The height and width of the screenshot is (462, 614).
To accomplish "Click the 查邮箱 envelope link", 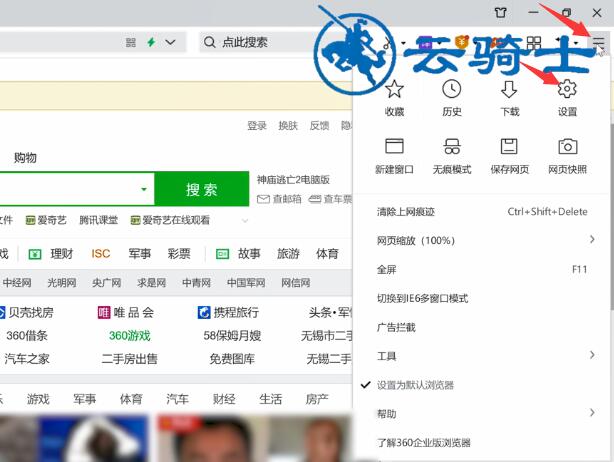I will tap(279, 199).
